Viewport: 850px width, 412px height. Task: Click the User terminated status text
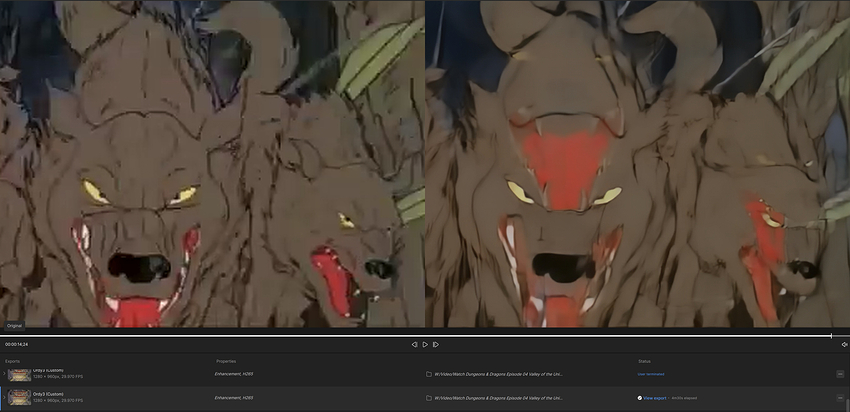[x=651, y=374]
